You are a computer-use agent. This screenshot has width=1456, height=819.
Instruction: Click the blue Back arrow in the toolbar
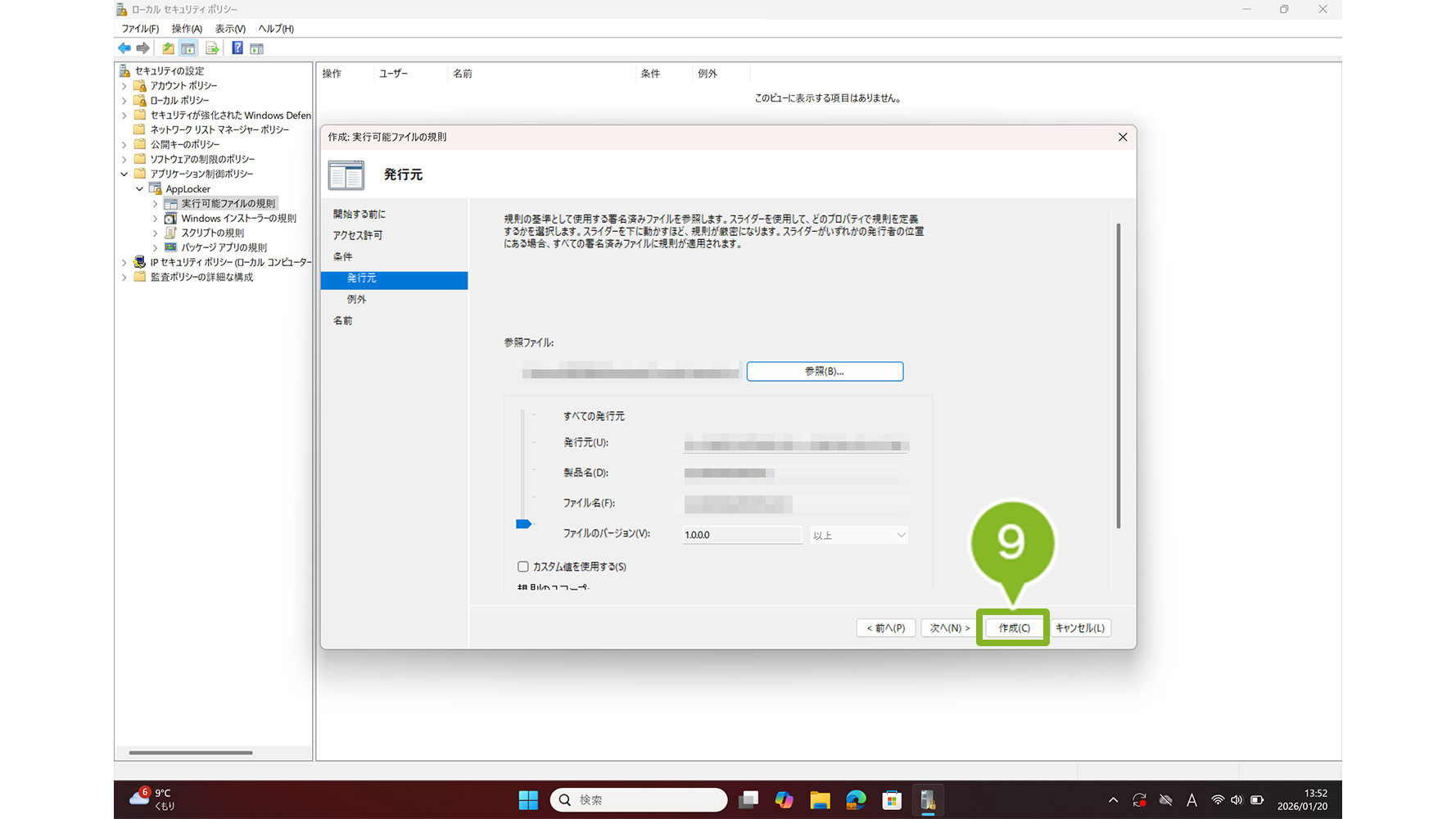tap(124, 48)
